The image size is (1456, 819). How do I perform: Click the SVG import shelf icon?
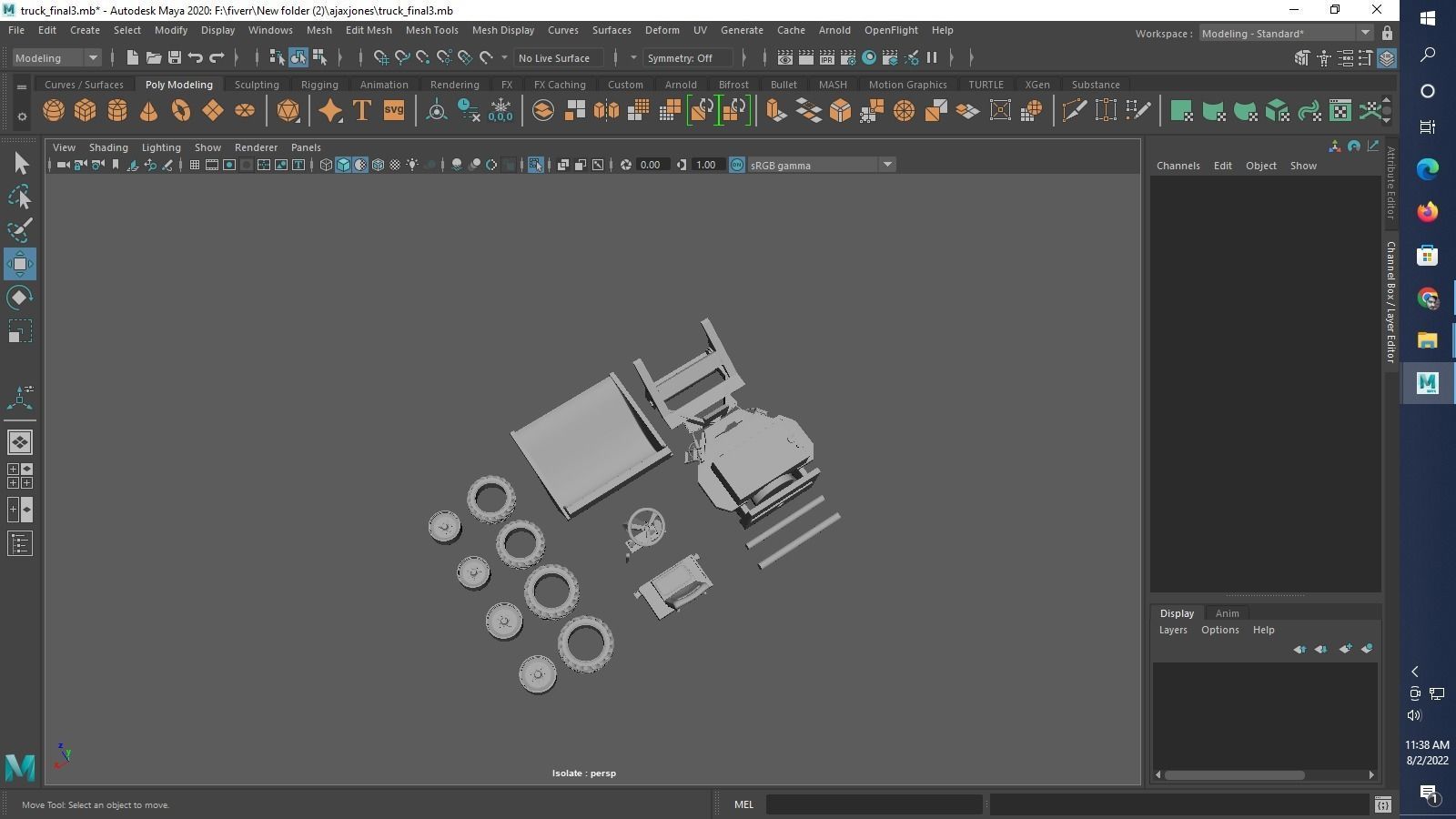(x=394, y=111)
